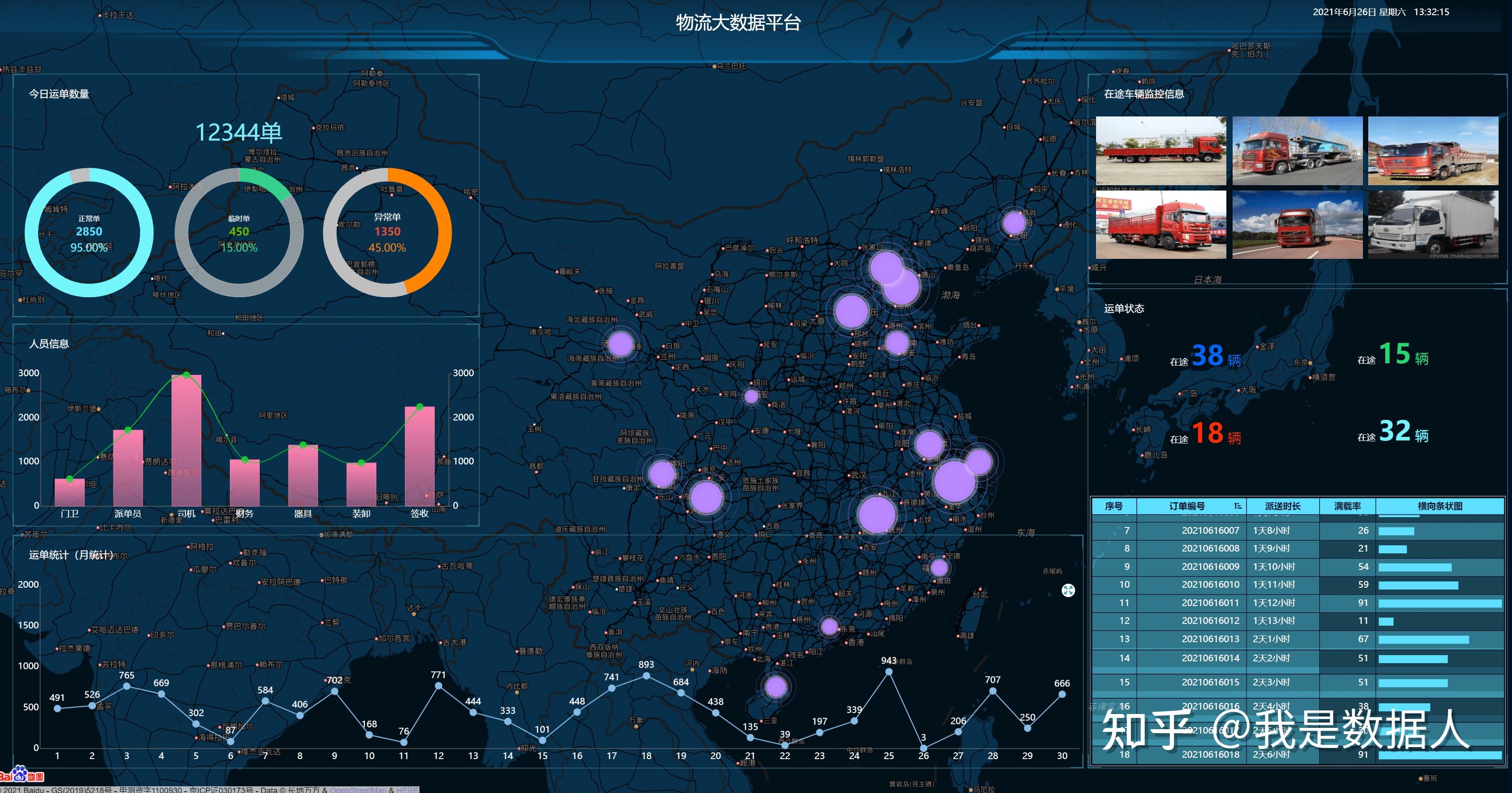This screenshot has height=793, width=1512.
Task: Click the white box truck thumbnail
Action: tap(1433, 224)
